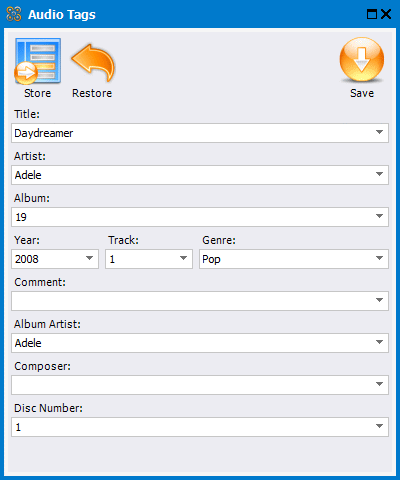Image resolution: width=400 pixels, height=480 pixels.
Task: Click the Track field showing 1
Action: 149,259
